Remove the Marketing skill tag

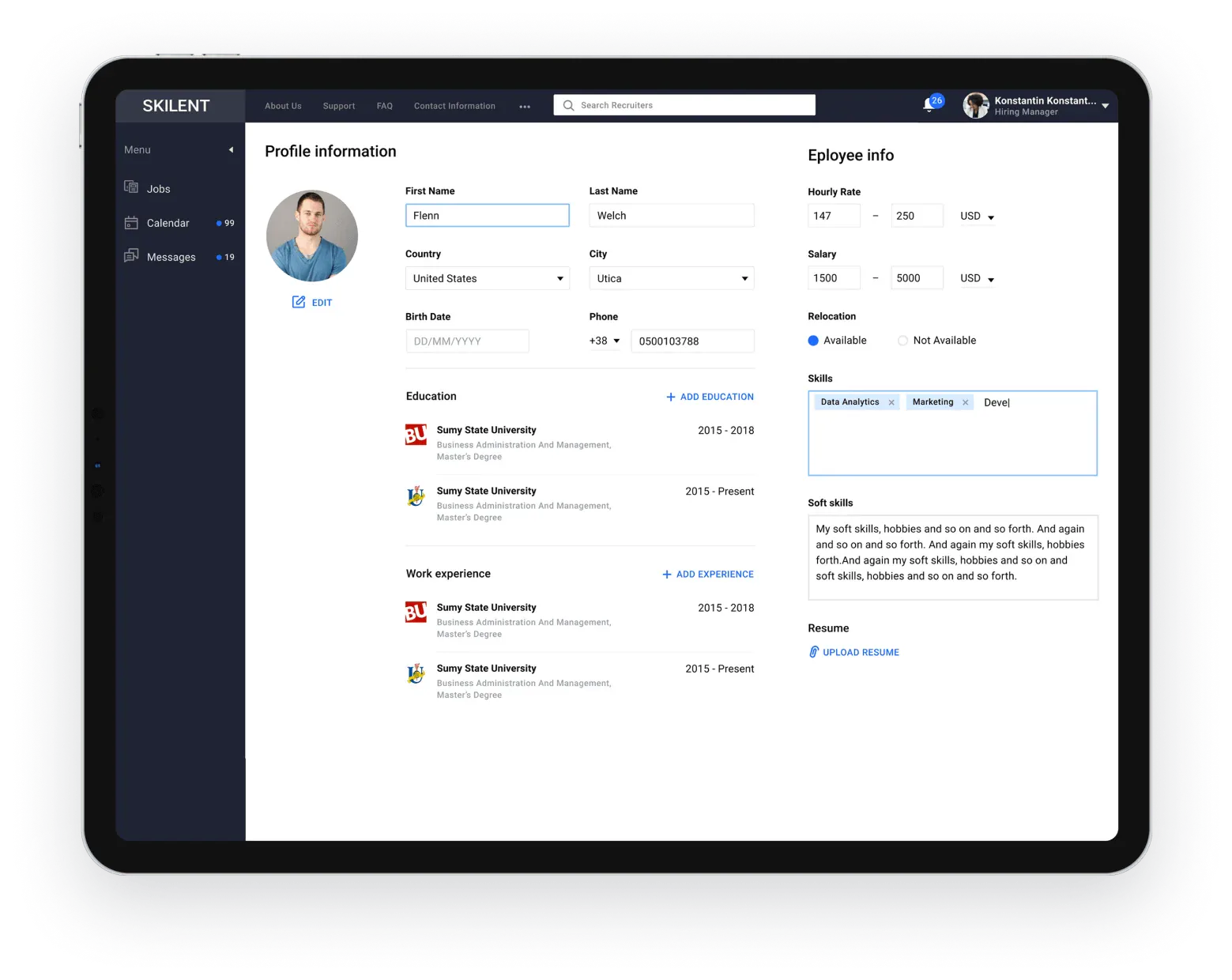pyautogui.click(x=965, y=402)
